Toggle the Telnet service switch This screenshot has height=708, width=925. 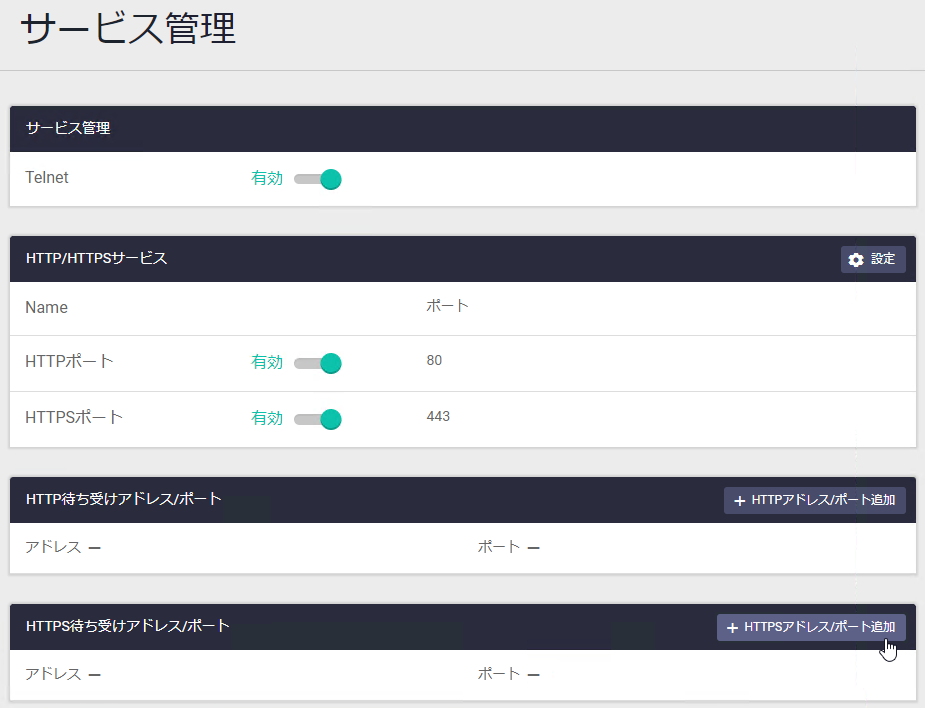tap(317, 179)
